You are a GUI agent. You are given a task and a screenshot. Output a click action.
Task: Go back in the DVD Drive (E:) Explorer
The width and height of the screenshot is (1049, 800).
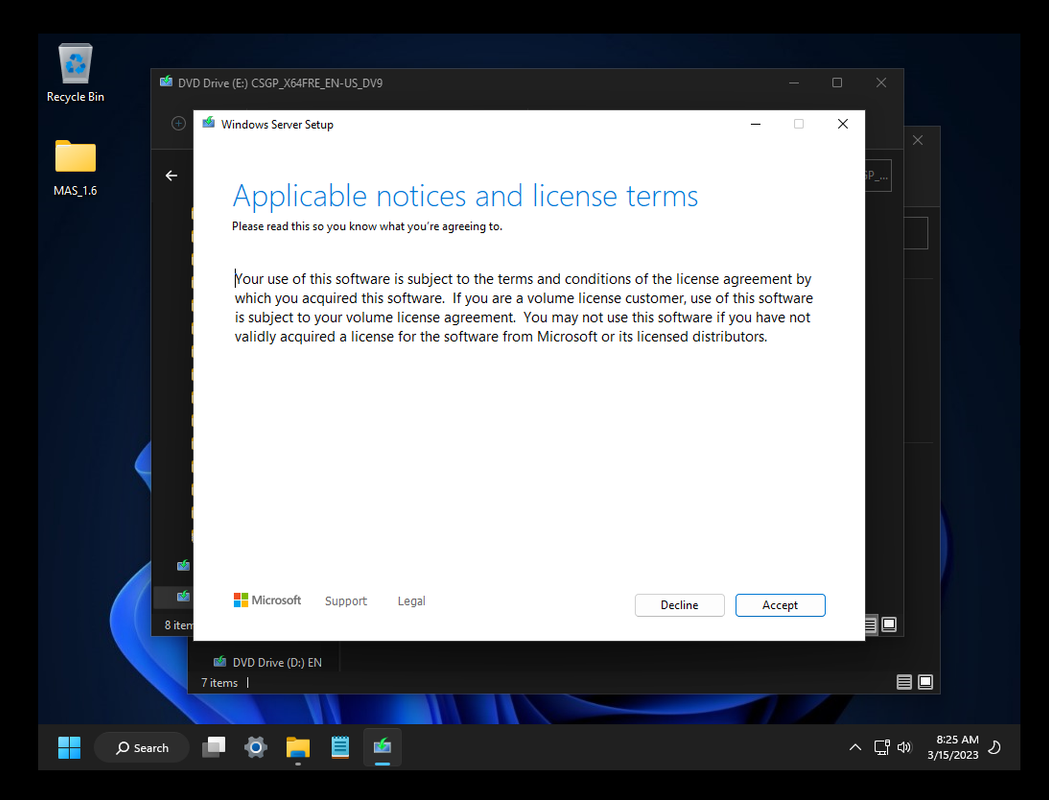pos(171,175)
